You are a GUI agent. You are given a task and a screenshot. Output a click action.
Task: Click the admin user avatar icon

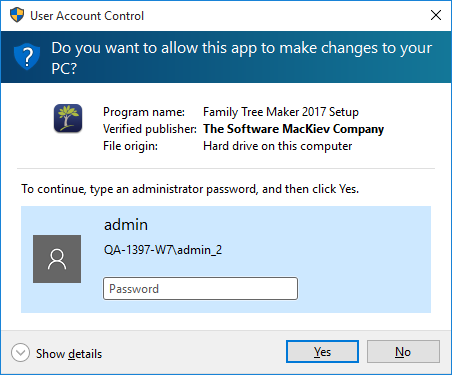(x=57, y=259)
